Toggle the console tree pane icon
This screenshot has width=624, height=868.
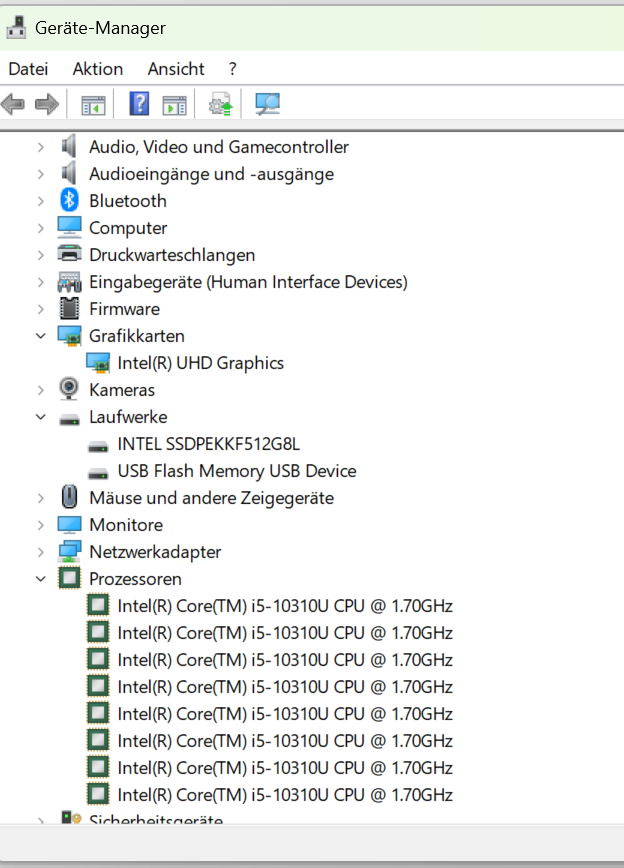point(92,105)
